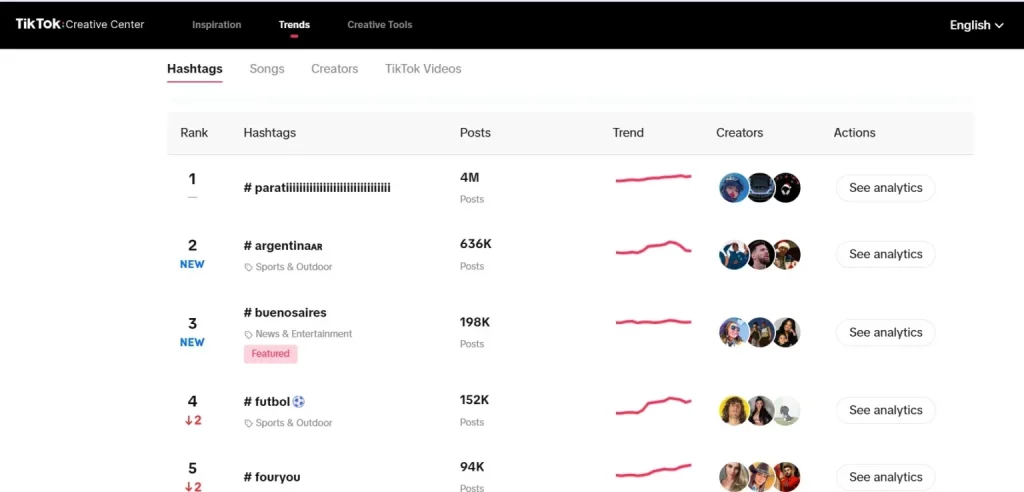Click the rank number 1

click(192, 179)
